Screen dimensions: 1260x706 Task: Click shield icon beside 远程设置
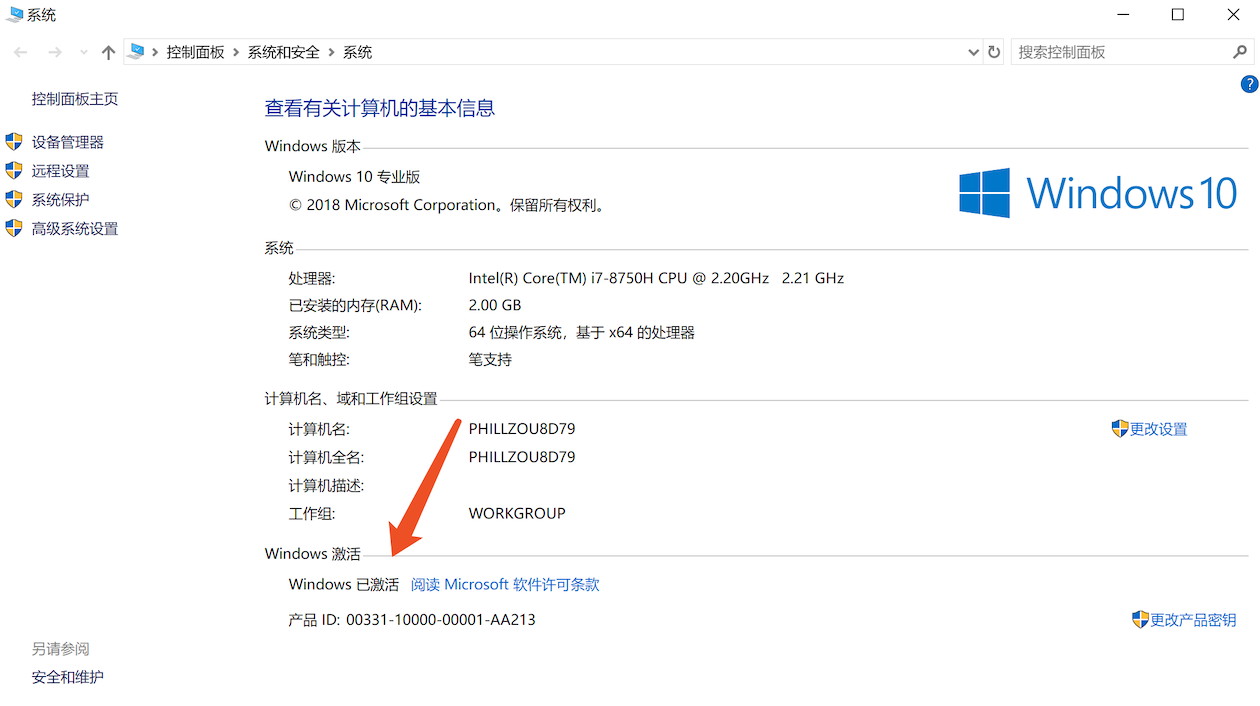click(14, 171)
